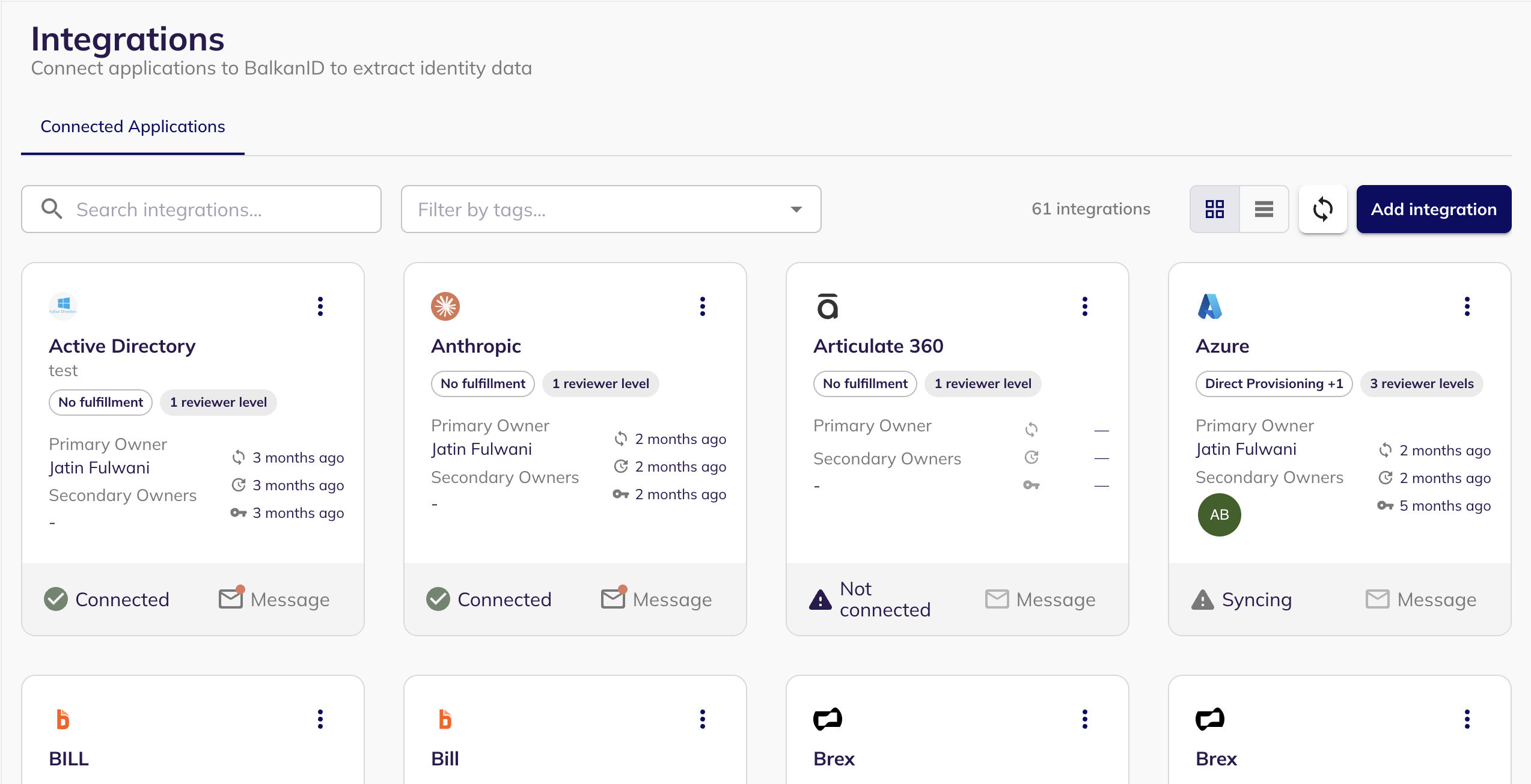Click the AB secondary owner avatar
The width and height of the screenshot is (1531, 784).
pos(1219,515)
